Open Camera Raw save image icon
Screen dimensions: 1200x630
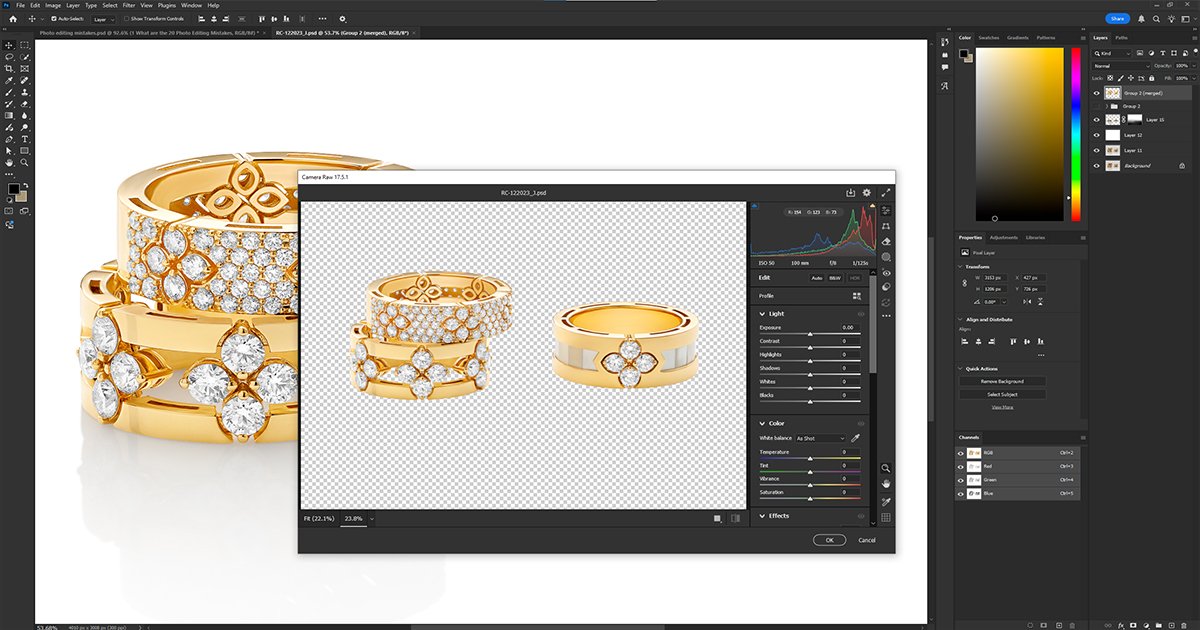point(850,193)
